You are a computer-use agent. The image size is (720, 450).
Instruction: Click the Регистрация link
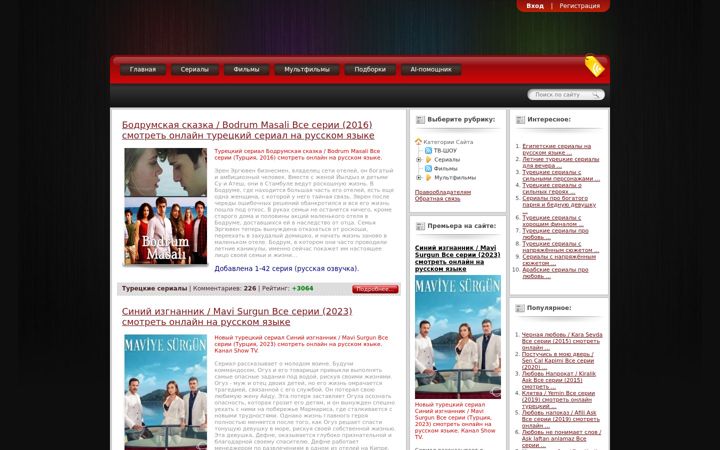[579, 6]
